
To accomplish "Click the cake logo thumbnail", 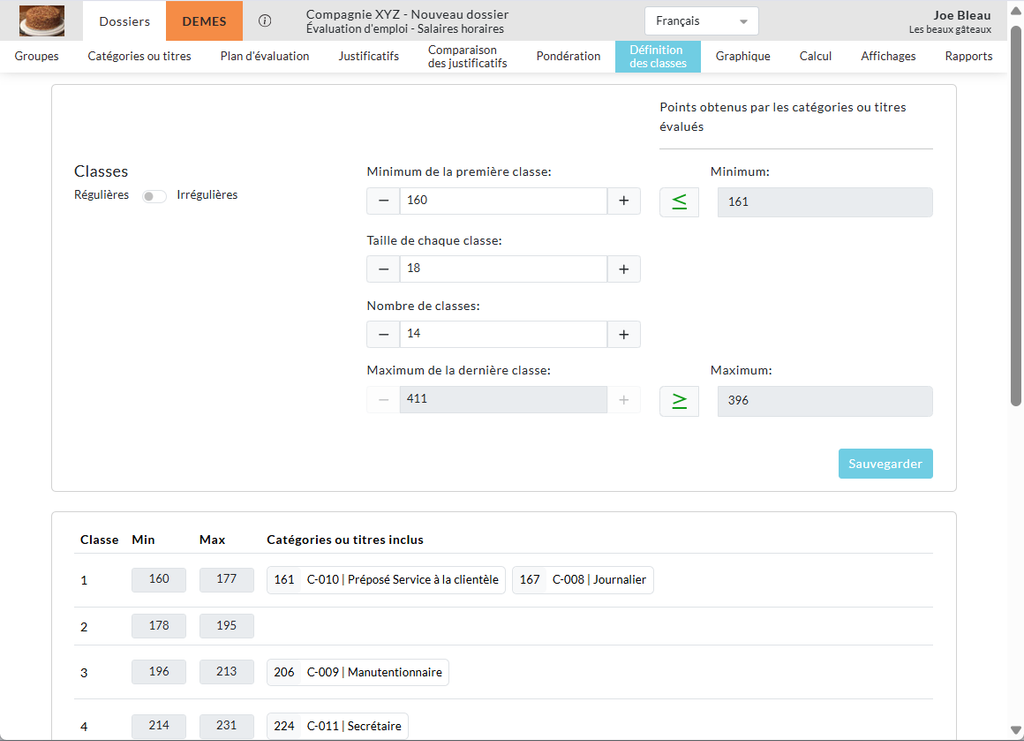I will 42,20.
